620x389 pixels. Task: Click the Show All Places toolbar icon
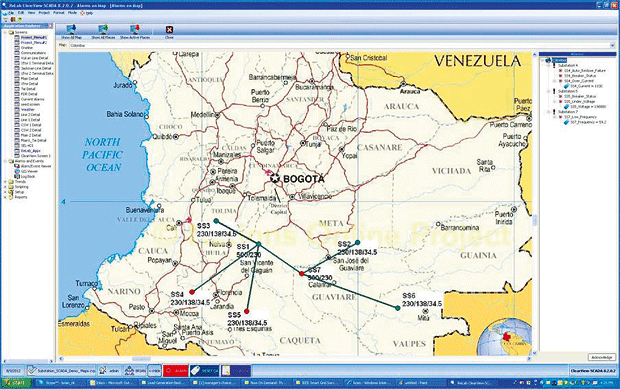click(103, 30)
